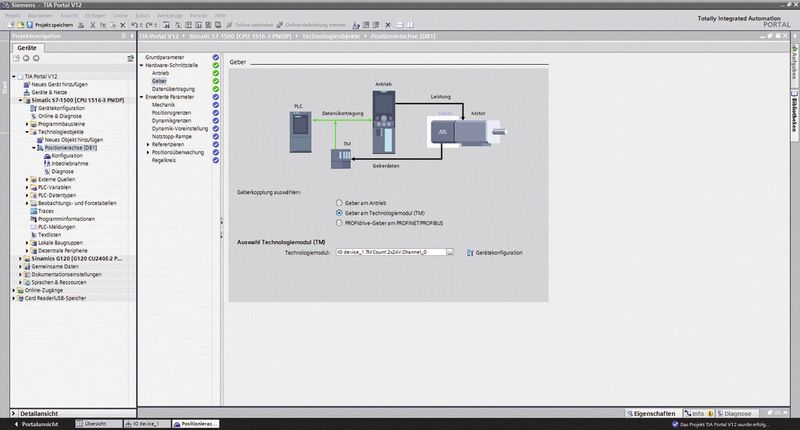This screenshot has height=430, width=800.
Task: Open Traces in the project tree
Action: (x=45, y=211)
